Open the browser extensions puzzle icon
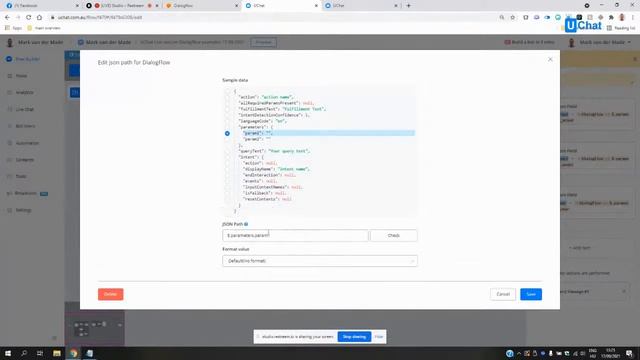640x360 pixels. point(611,18)
